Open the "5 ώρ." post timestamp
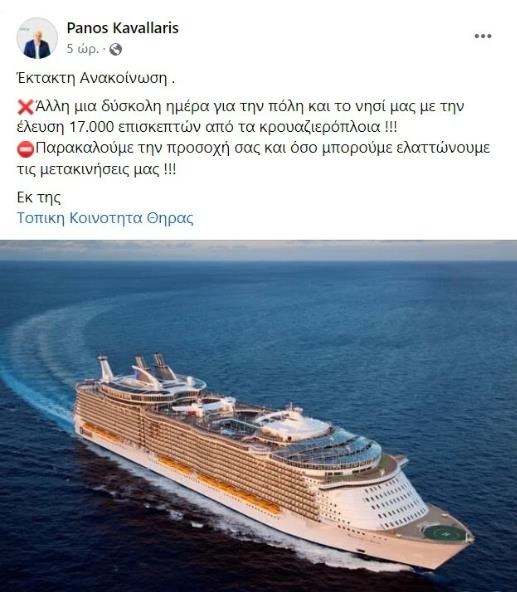The width and height of the screenshot is (517, 592). pos(83,49)
